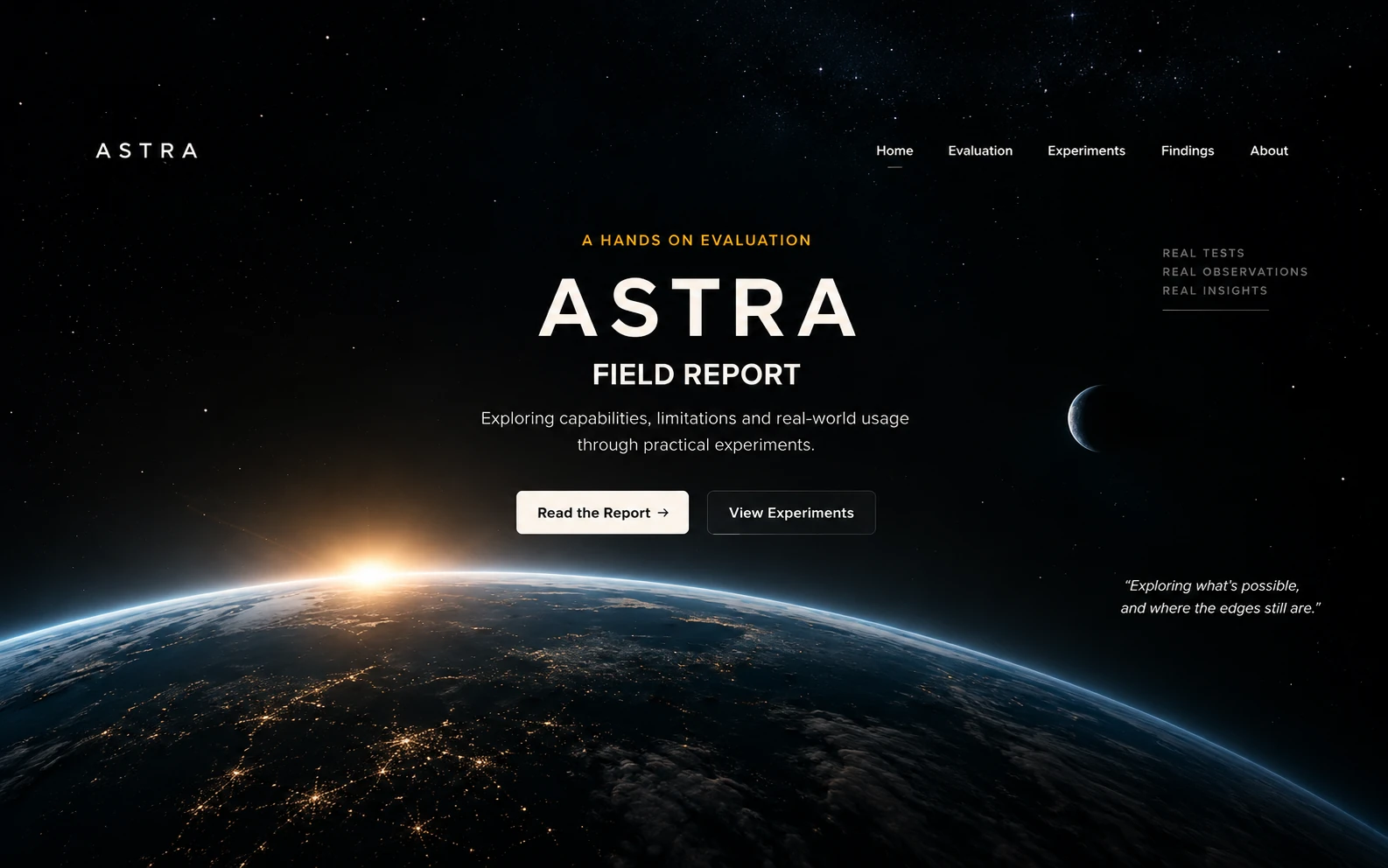Navigate to Findings
The image size is (1388, 868).
coord(1188,150)
